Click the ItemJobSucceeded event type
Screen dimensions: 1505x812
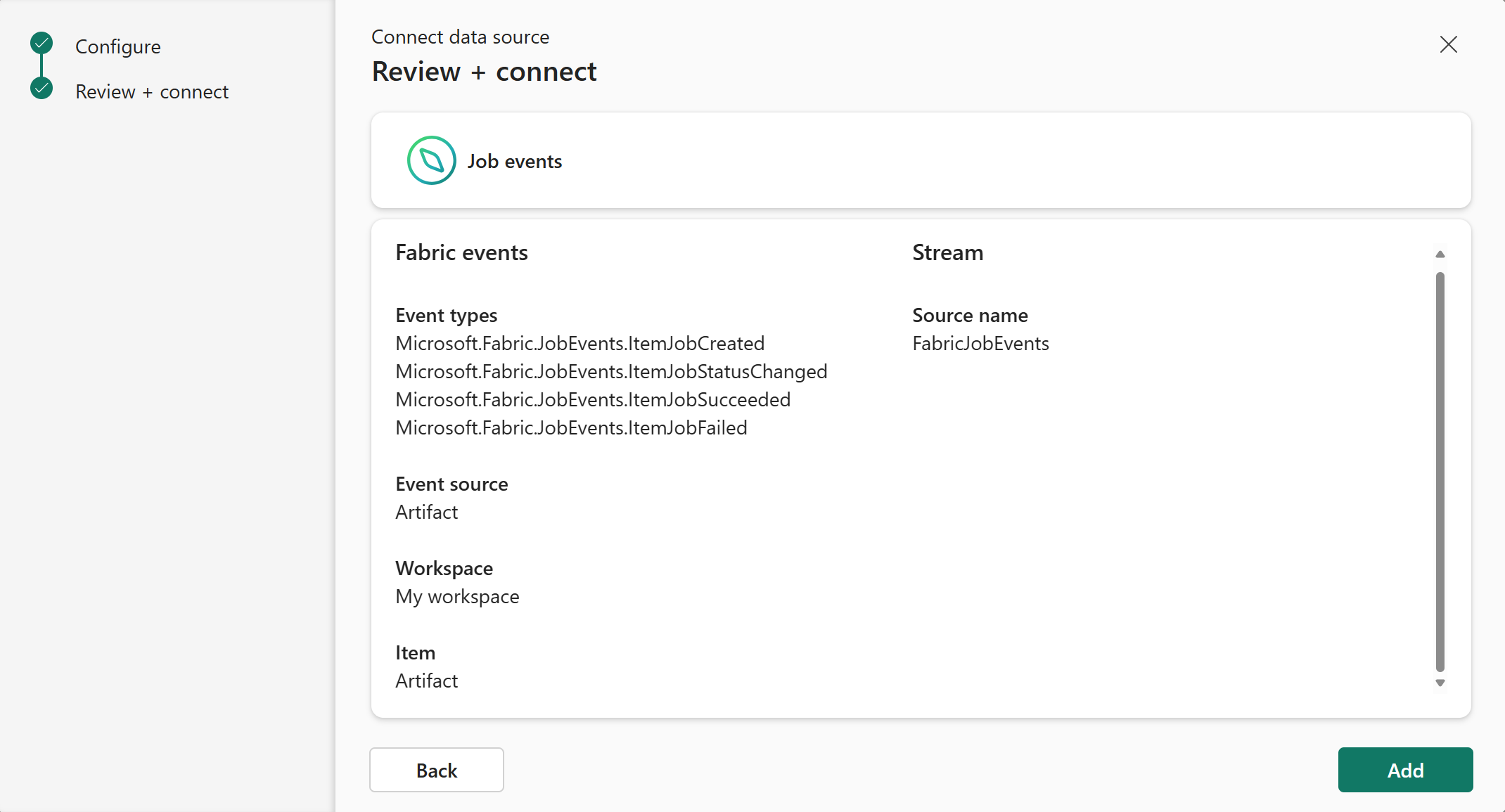point(593,399)
